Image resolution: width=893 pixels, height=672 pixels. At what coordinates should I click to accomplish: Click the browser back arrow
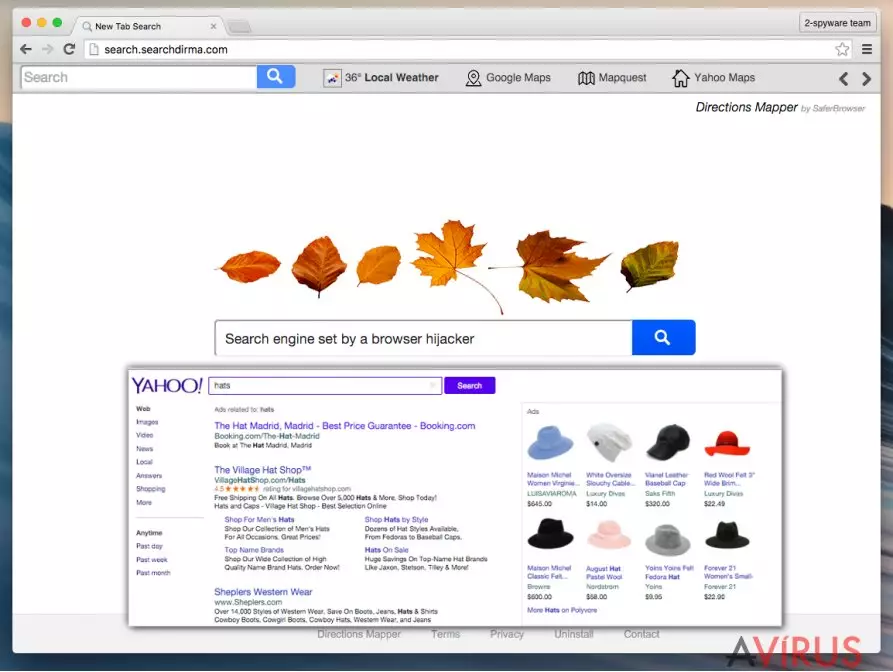tap(26, 50)
